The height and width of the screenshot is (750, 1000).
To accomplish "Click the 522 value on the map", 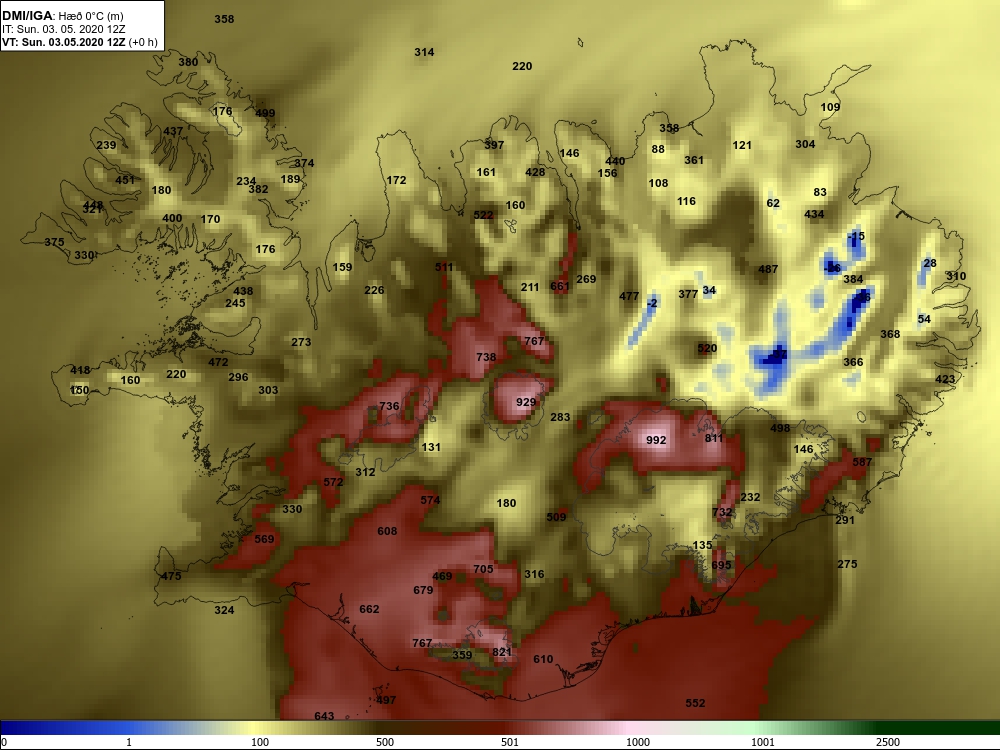I will (x=483, y=216).
